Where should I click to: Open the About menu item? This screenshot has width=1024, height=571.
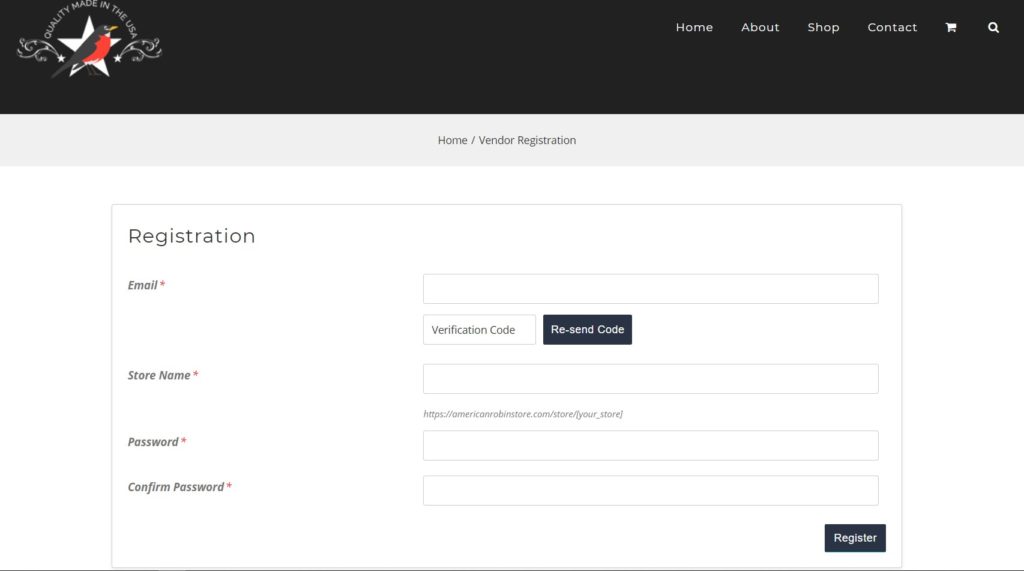tap(760, 28)
